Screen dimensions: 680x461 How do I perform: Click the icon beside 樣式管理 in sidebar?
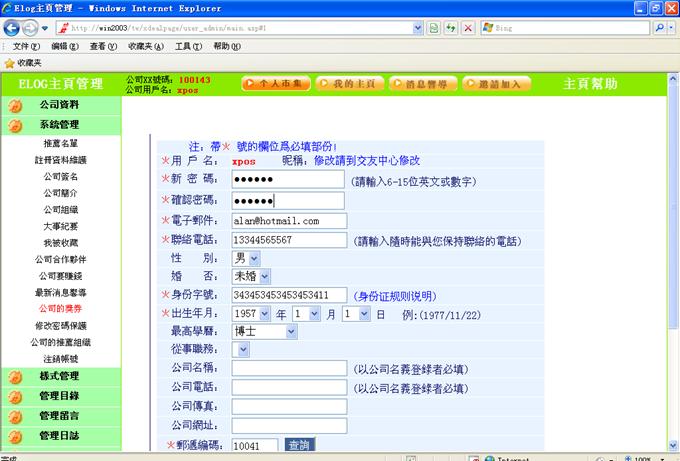pos(15,376)
